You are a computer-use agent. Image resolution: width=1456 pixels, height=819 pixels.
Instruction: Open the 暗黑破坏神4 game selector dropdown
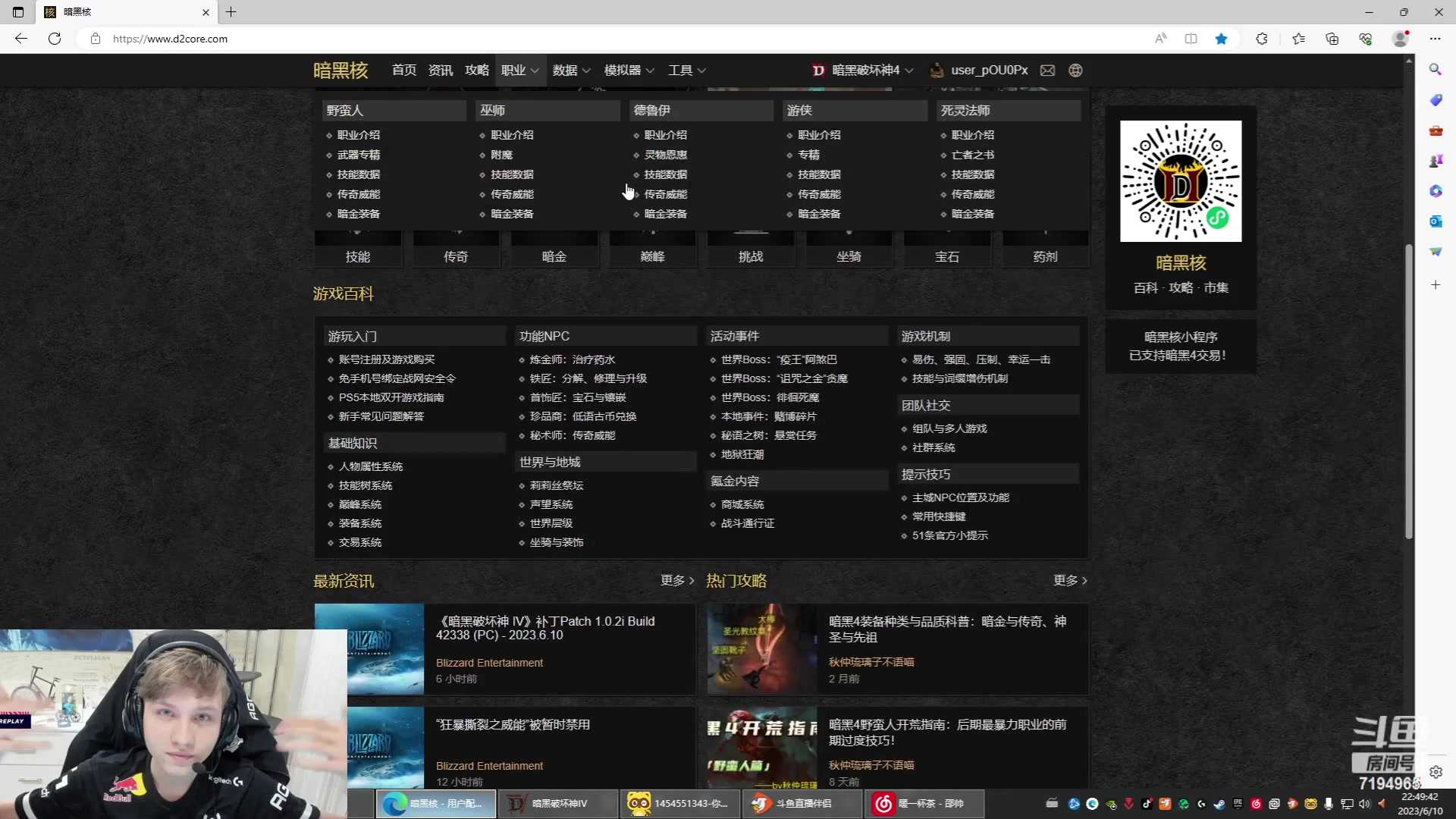[x=863, y=71]
